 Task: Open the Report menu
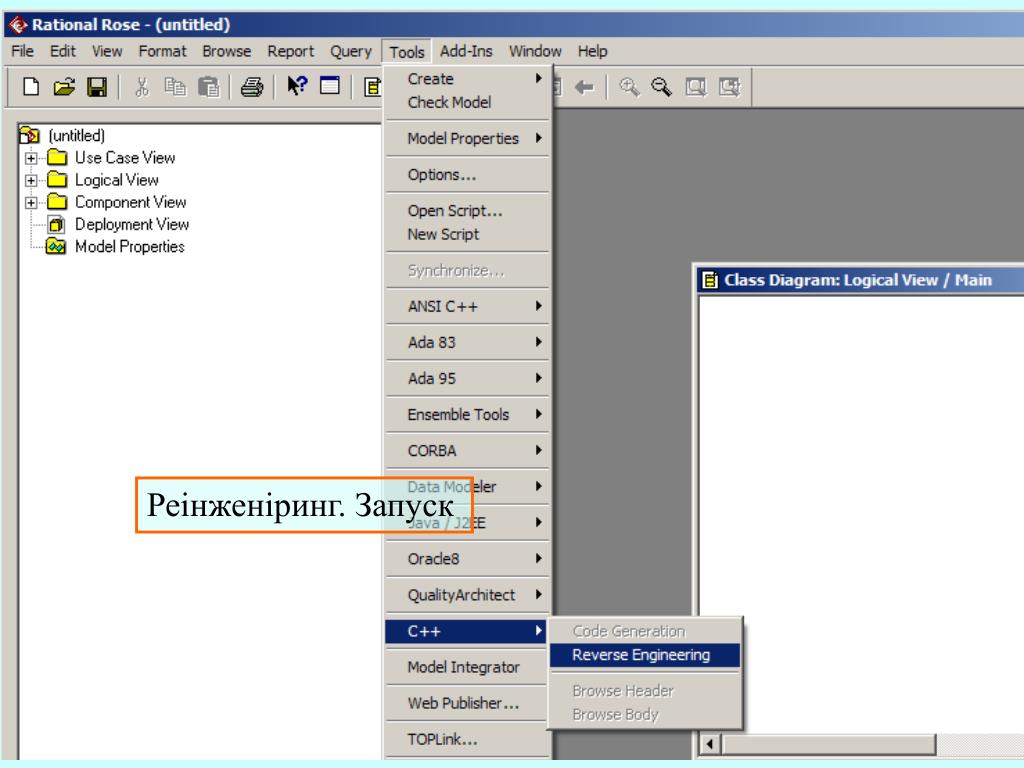(x=291, y=51)
